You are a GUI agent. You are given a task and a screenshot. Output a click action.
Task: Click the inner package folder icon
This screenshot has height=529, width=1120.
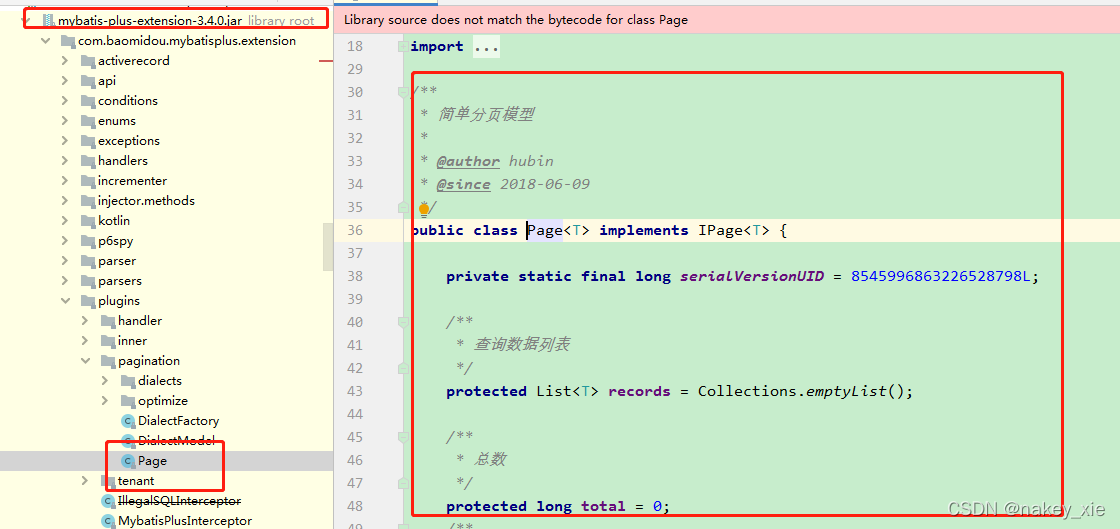pos(107,341)
